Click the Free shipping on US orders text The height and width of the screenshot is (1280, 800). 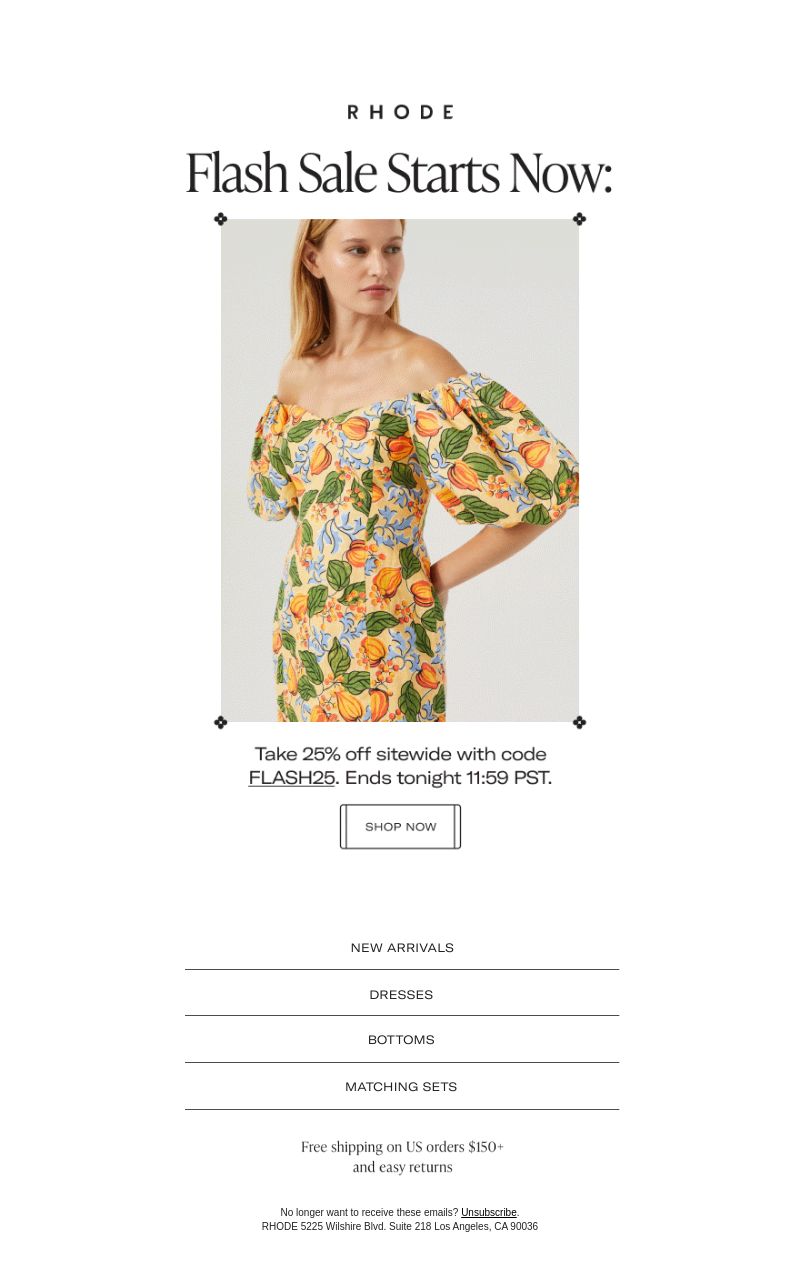point(402,1147)
